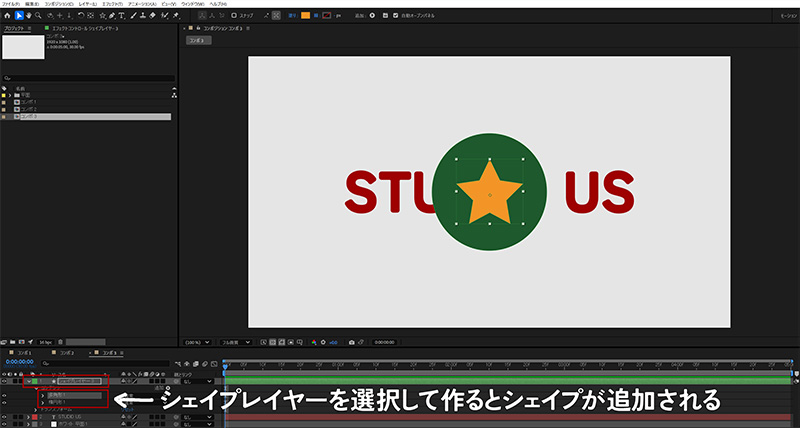Open the File menu
The image size is (800, 428).
click(x=10, y=4)
